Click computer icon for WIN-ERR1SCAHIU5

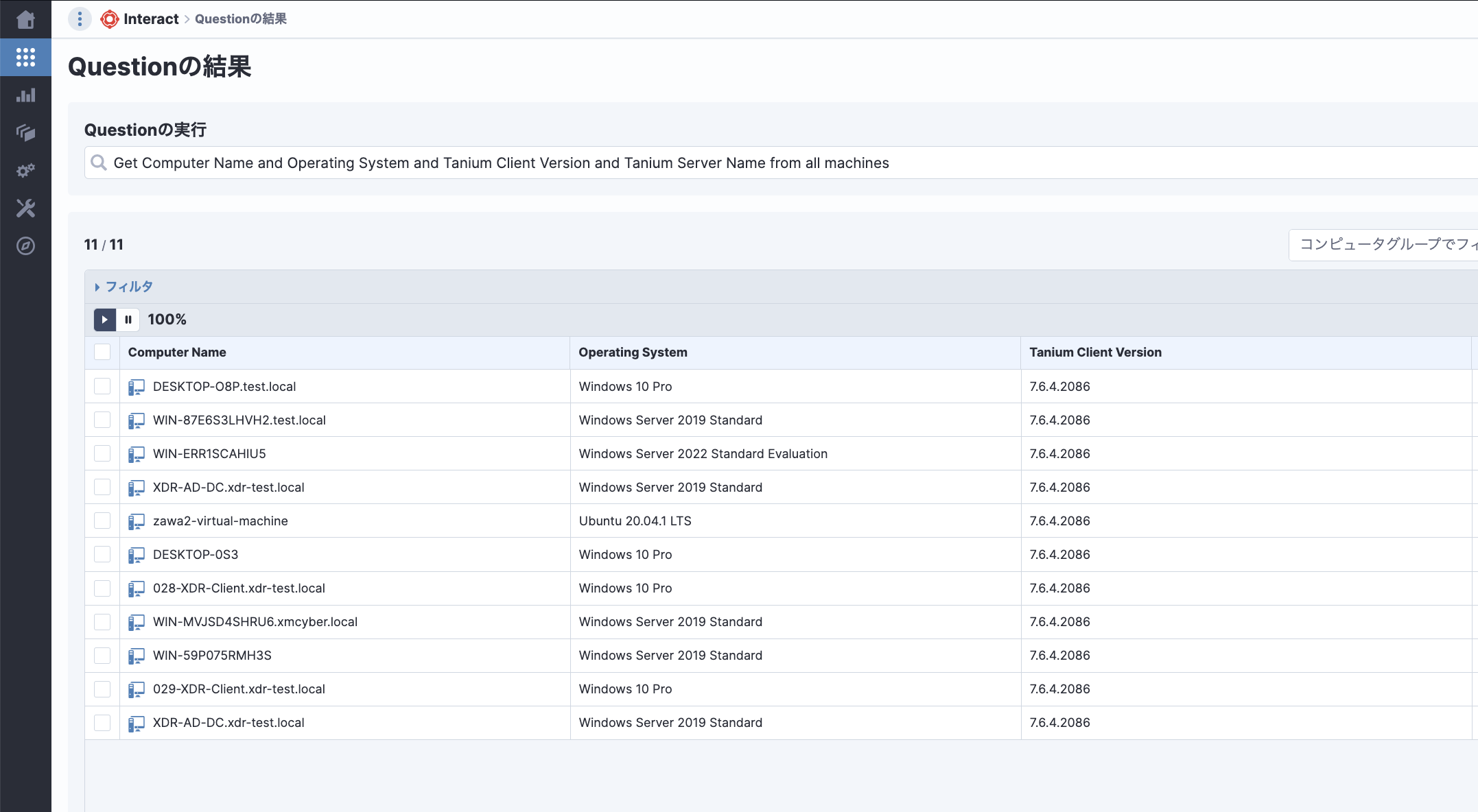point(136,454)
